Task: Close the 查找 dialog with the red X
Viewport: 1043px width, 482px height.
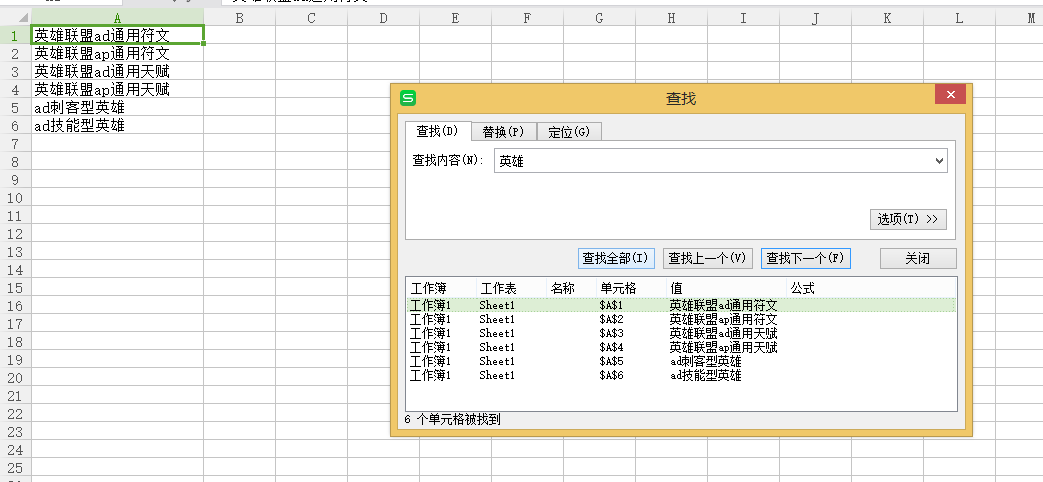Action: click(x=951, y=95)
